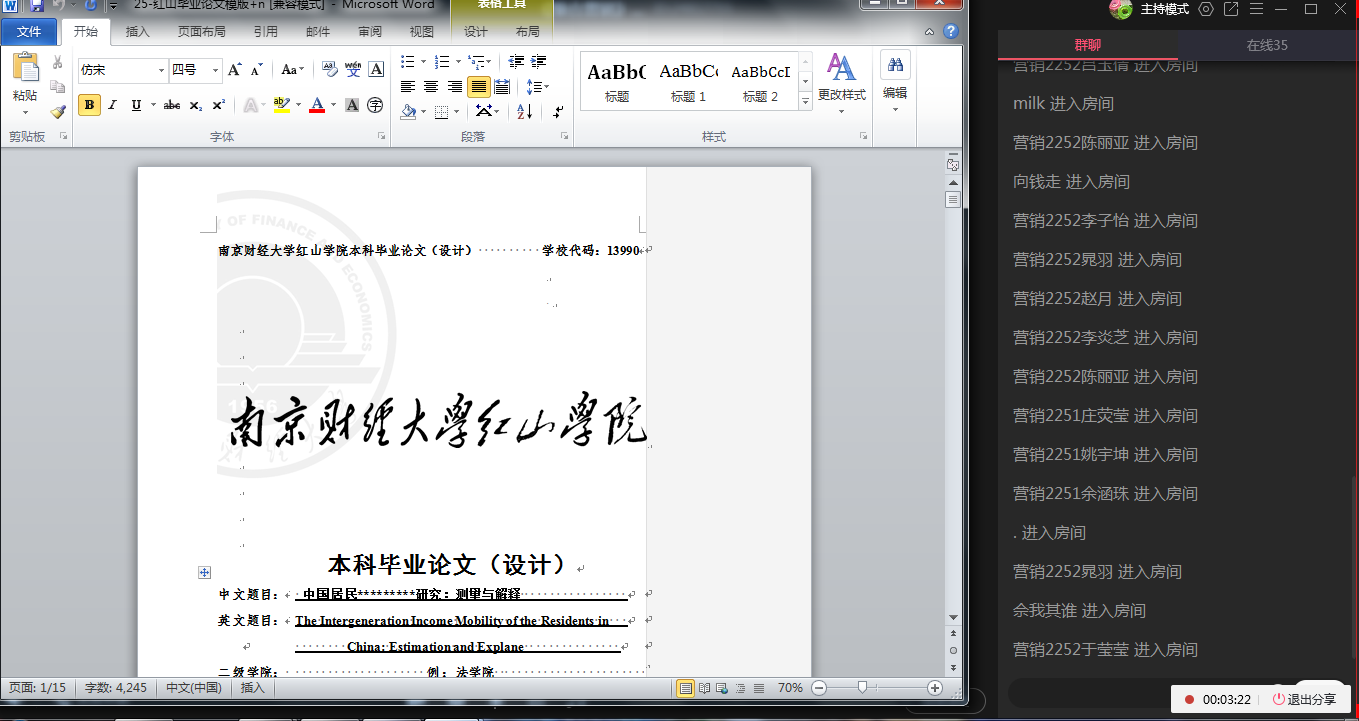Open the Word help question mark icon
The height and width of the screenshot is (721, 1359).
pos(951,31)
